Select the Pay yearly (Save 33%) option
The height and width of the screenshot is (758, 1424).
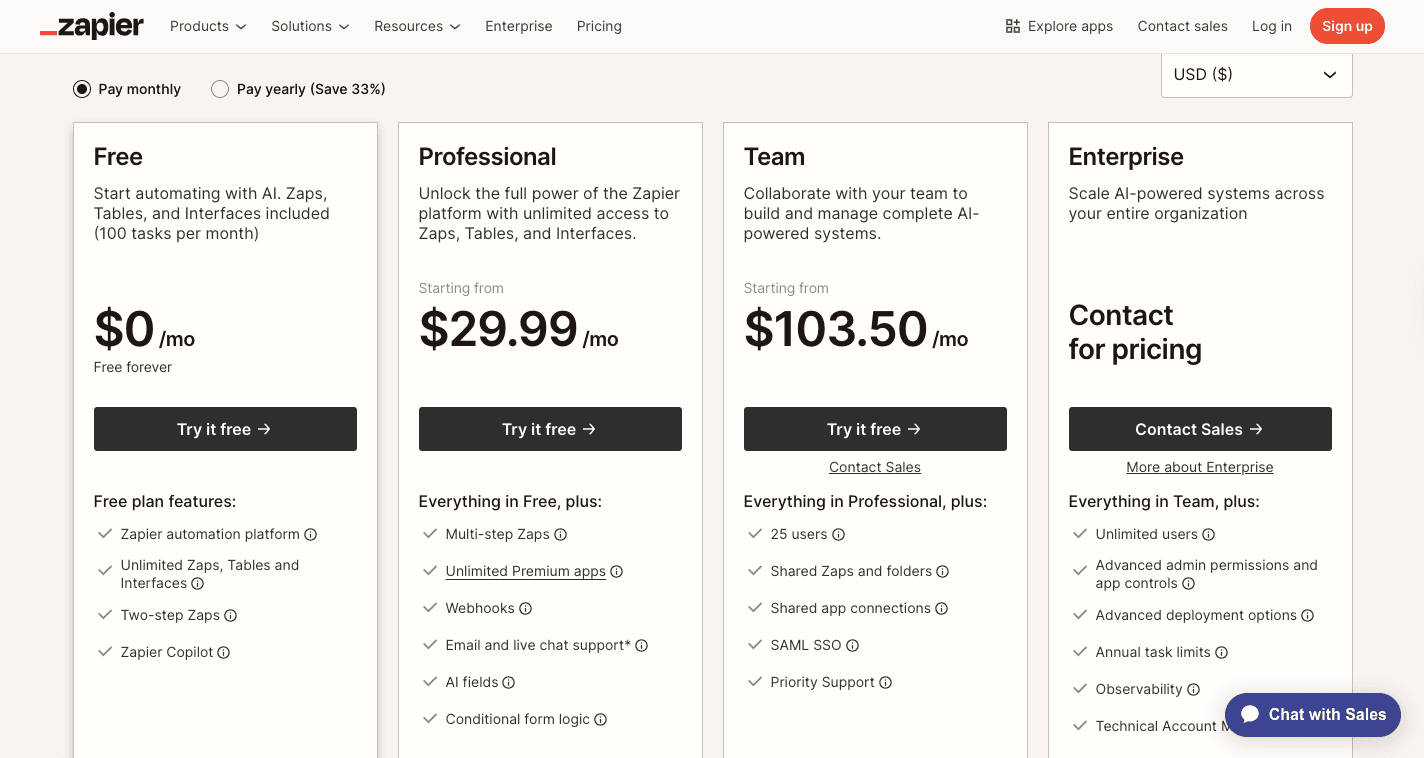220,89
